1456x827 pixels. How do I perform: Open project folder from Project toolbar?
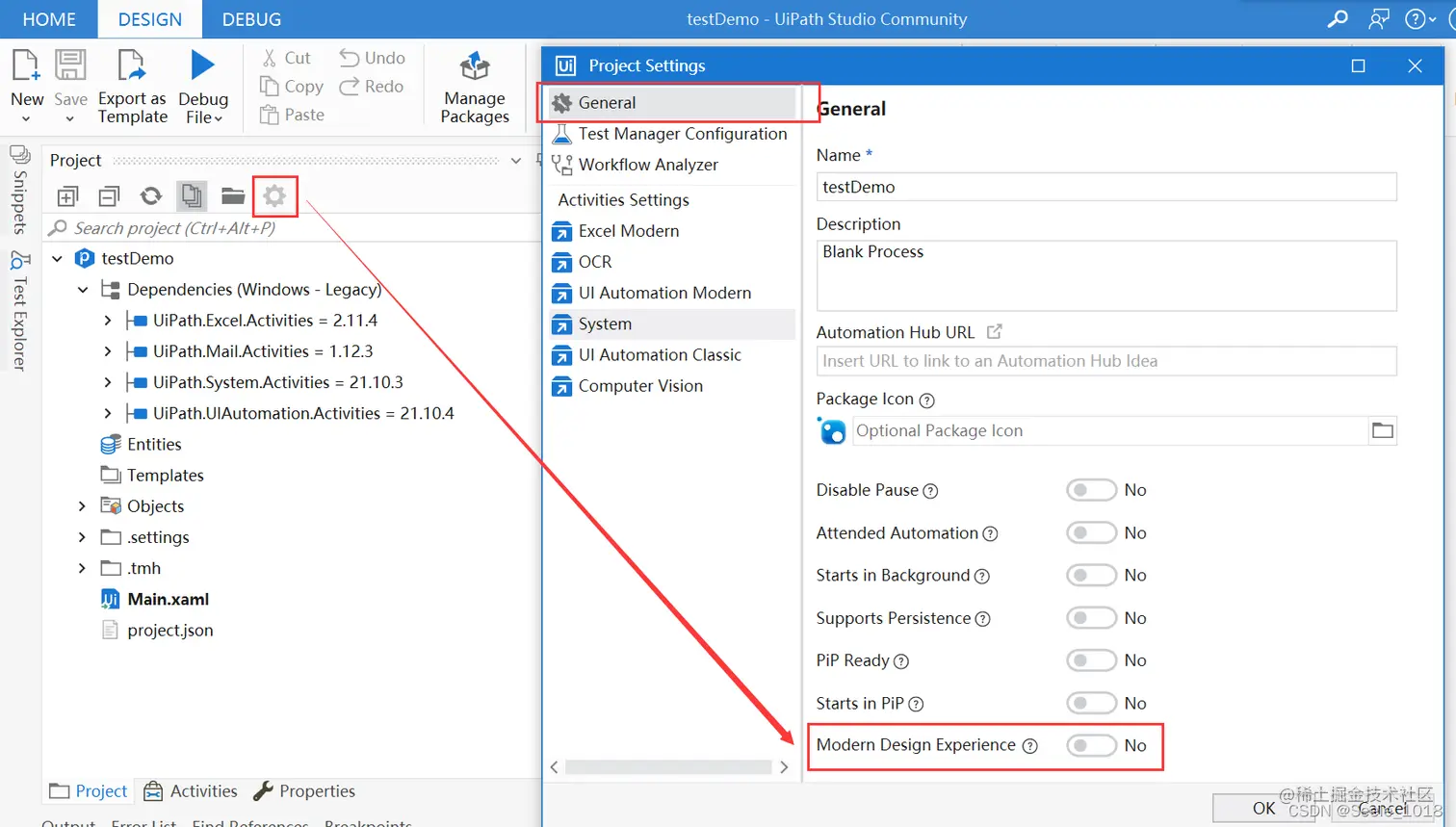point(233,196)
